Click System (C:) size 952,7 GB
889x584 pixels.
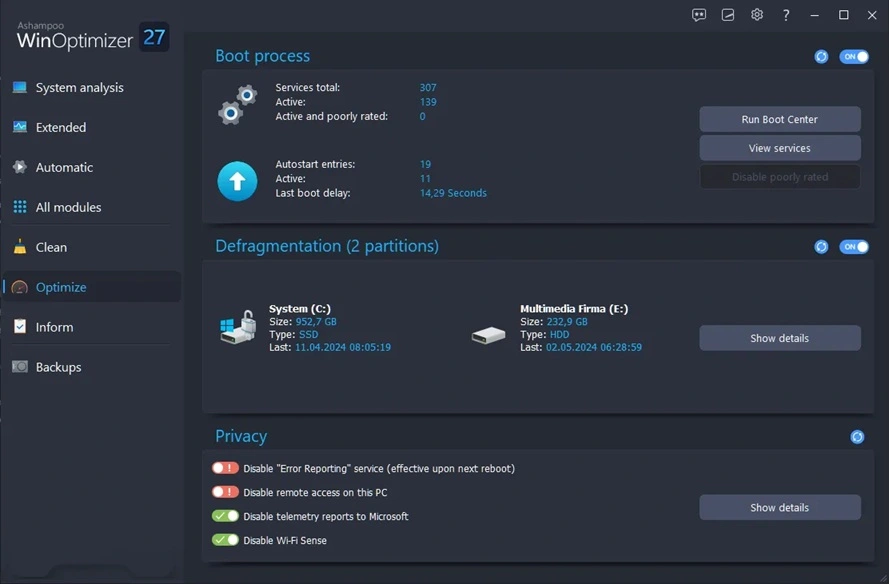pyautogui.click(x=316, y=321)
